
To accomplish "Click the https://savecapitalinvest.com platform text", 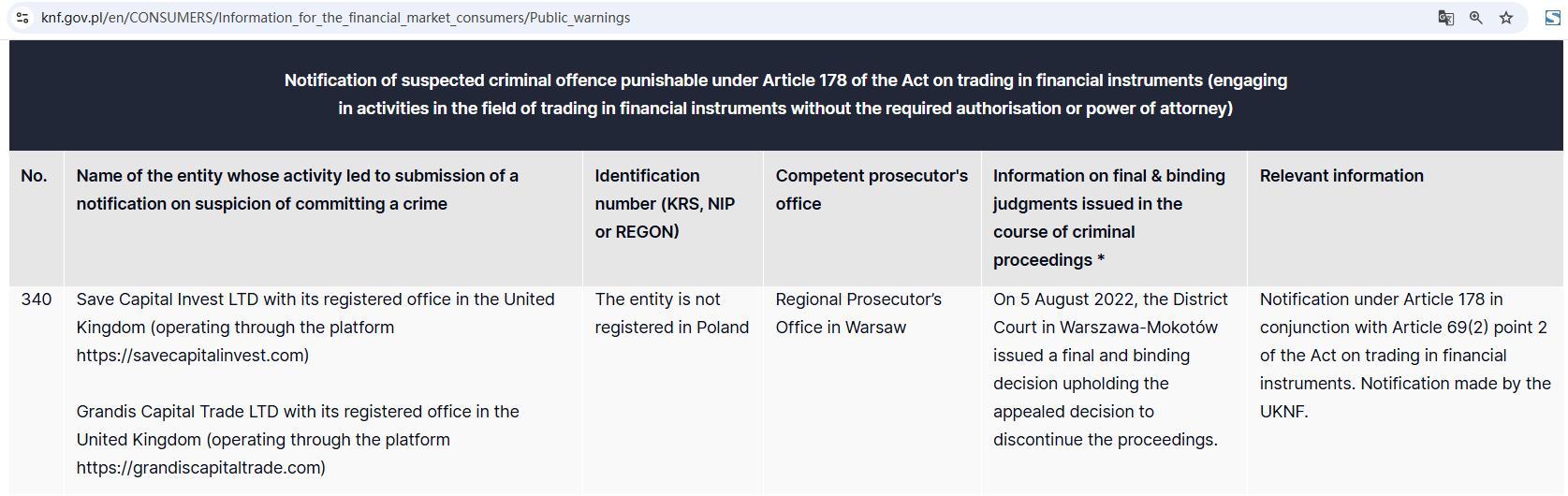I will [x=192, y=356].
